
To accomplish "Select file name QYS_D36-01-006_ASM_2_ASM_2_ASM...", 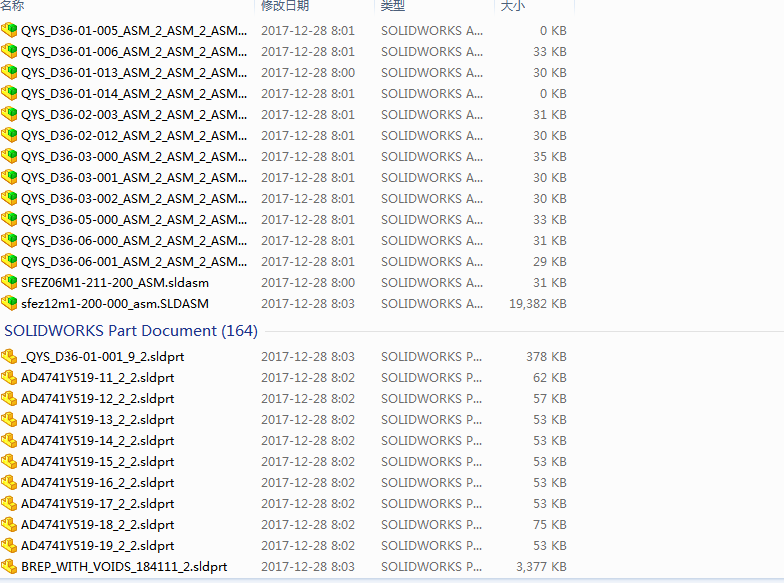I will click(x=134, y=52).
